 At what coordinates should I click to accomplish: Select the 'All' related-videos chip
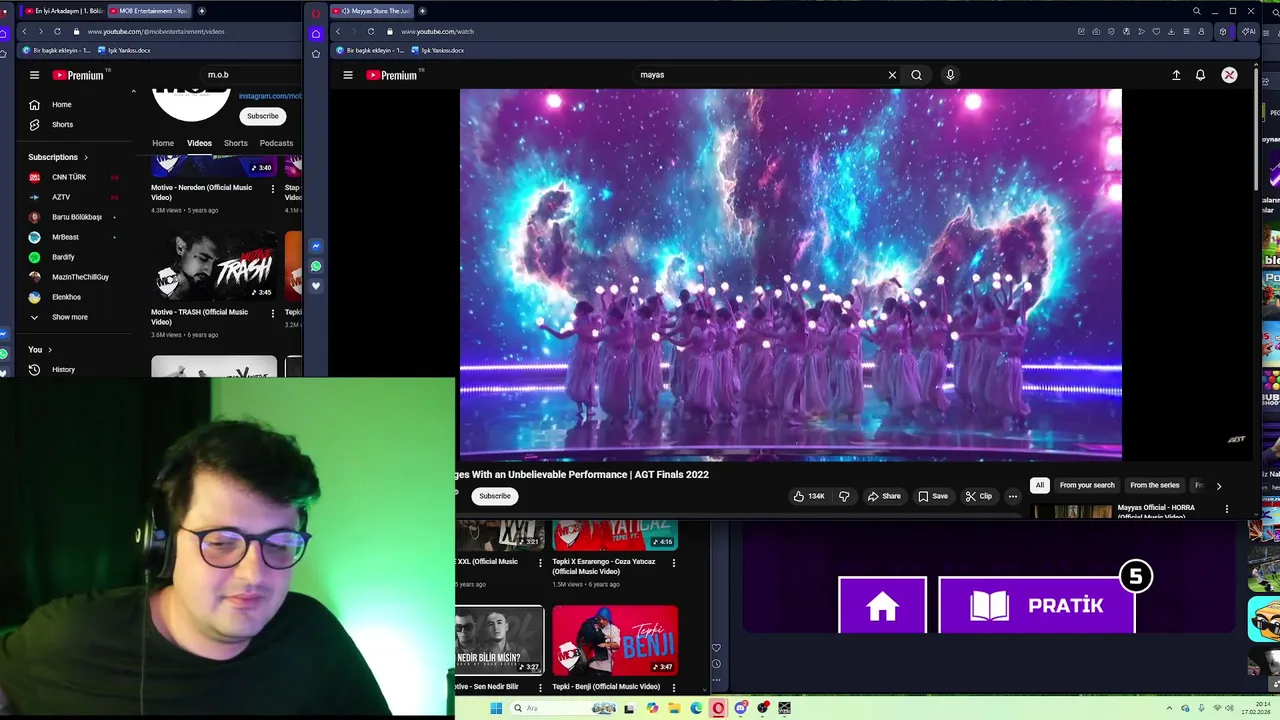[x=1039, y=485]
